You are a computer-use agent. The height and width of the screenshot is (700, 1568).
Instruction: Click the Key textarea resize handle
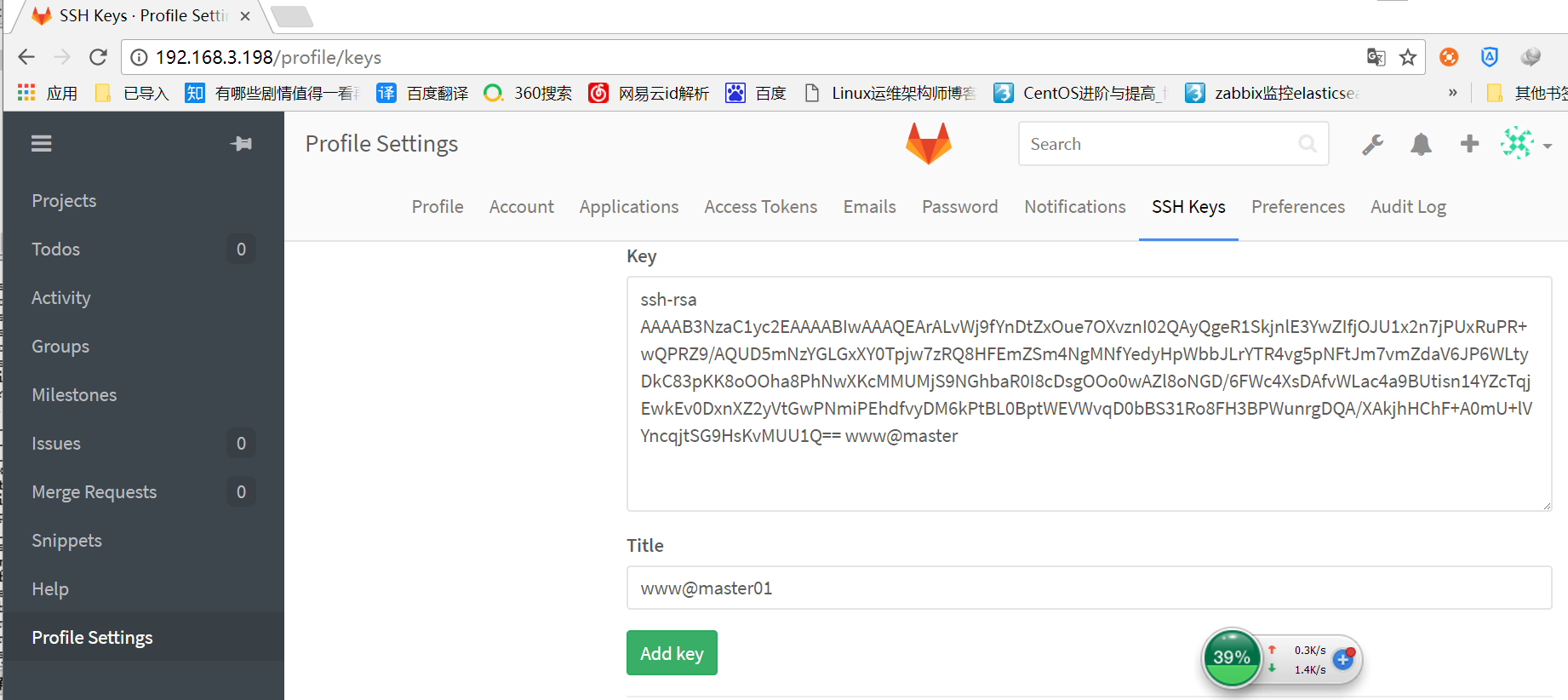[1546, 505]
